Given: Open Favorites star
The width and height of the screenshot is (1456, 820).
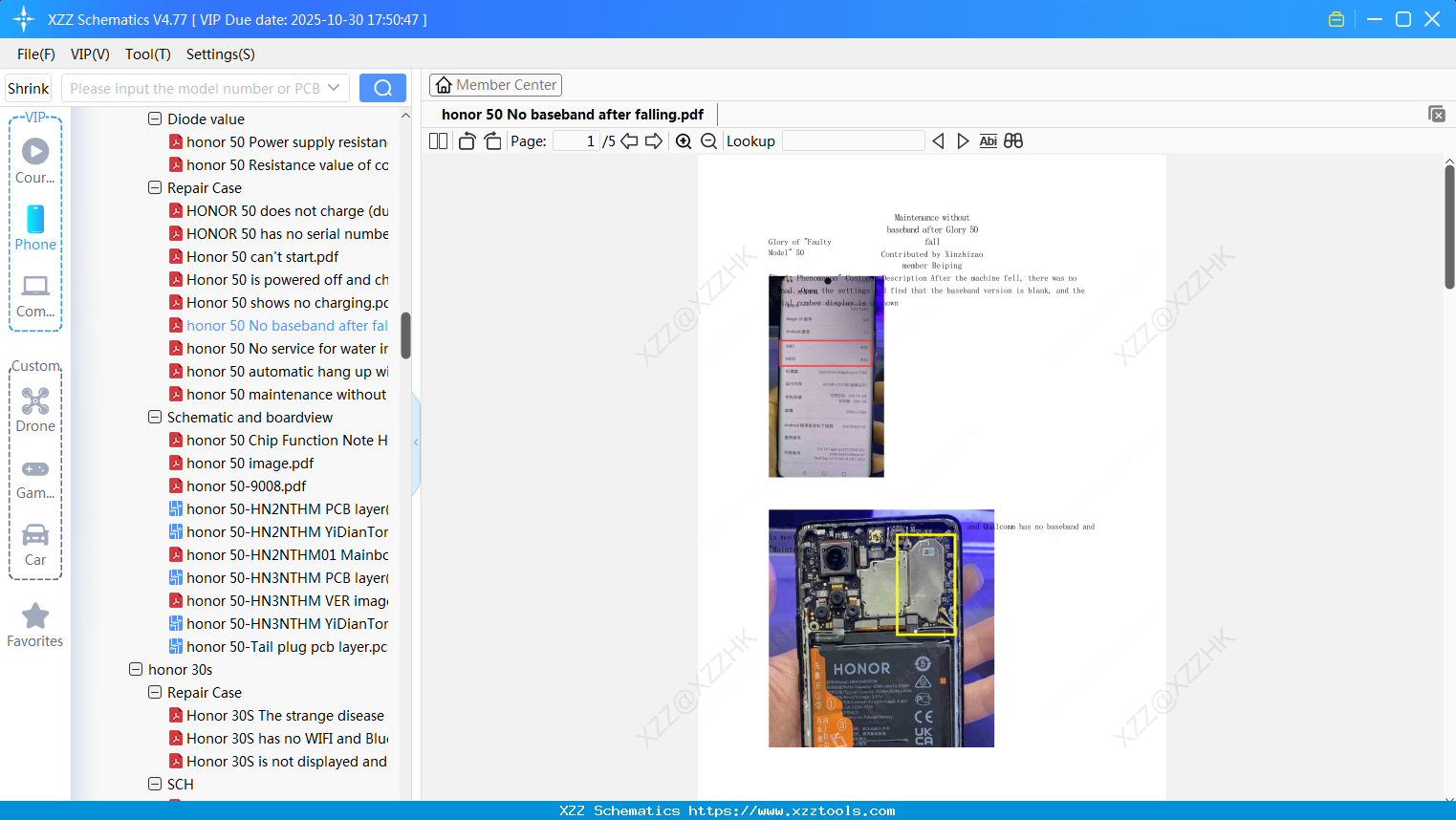Looking at the screenshot, I should coord(35,626).
